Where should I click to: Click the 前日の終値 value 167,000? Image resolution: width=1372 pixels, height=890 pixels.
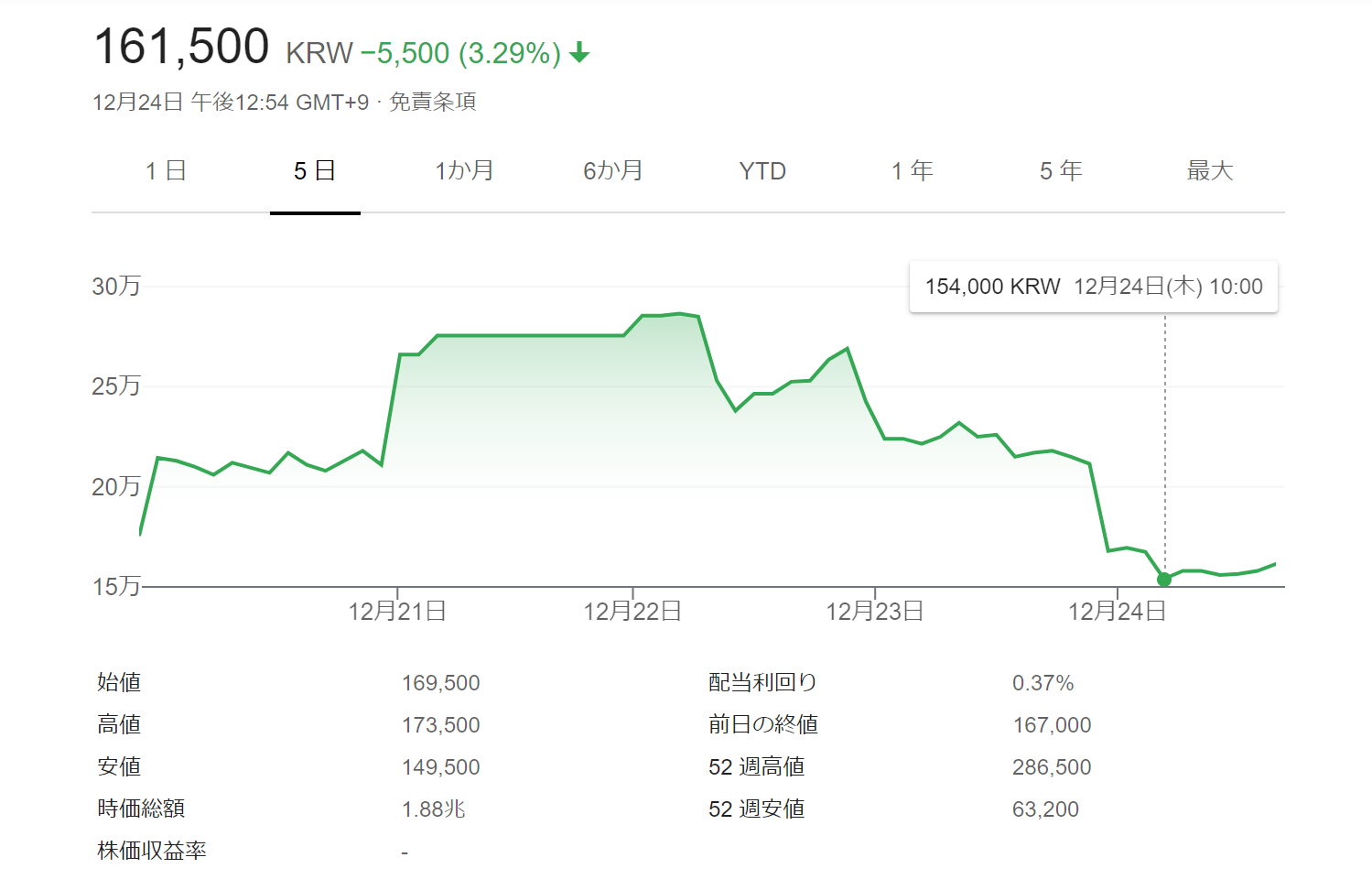(1052, 725)
